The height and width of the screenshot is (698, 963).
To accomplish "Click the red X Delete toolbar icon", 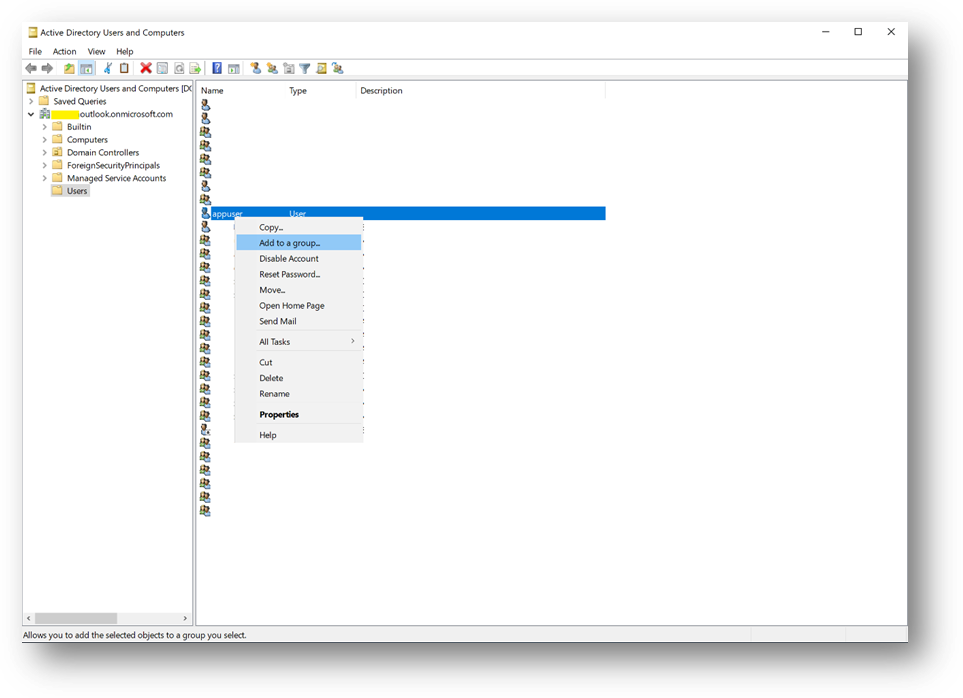I will (x=146, y=68).
